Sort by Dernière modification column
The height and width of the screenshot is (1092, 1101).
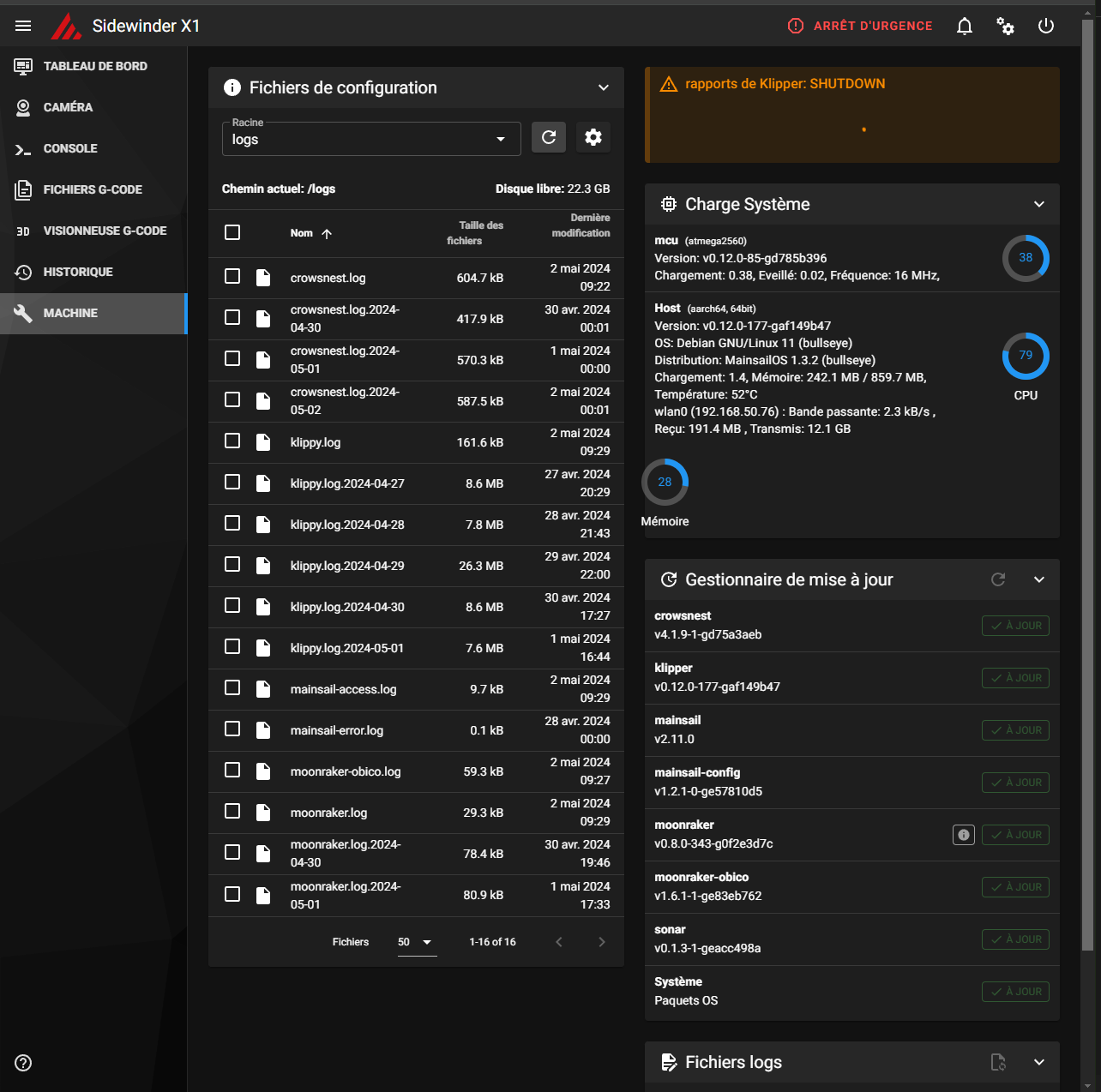tap(581, 225)
